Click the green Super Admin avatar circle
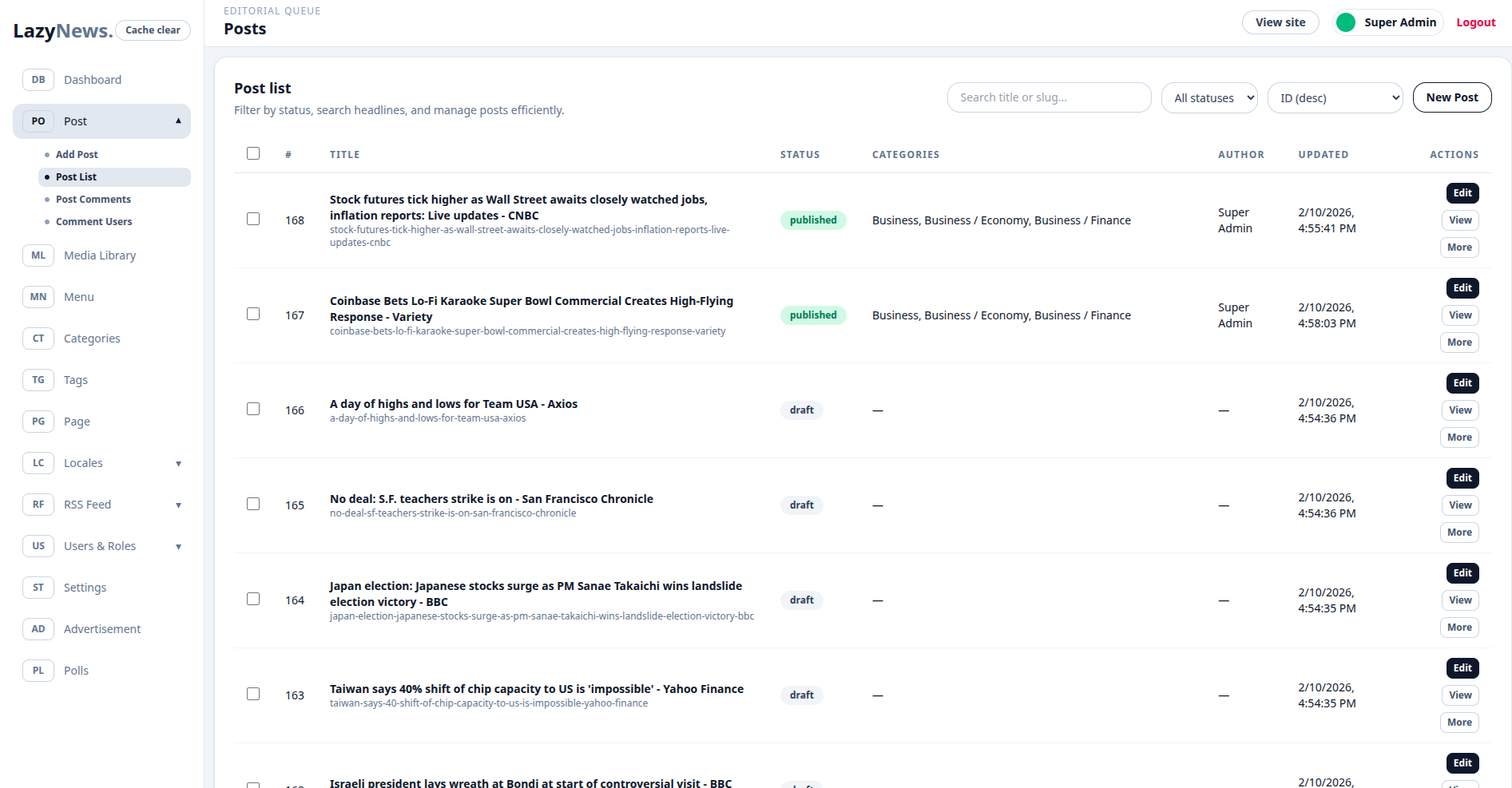1512x788 pixels. click(1346, 22)
